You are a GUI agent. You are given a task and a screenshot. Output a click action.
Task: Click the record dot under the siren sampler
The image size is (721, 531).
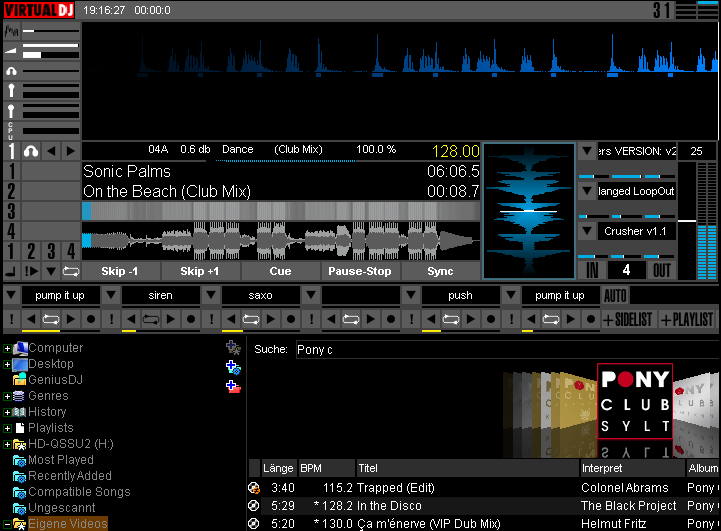click(190, 319)
